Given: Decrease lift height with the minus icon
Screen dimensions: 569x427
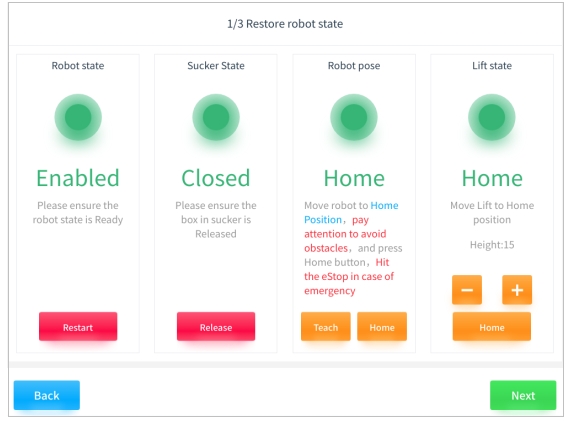Looking at the screenshot, I should [x=467, y=290].
